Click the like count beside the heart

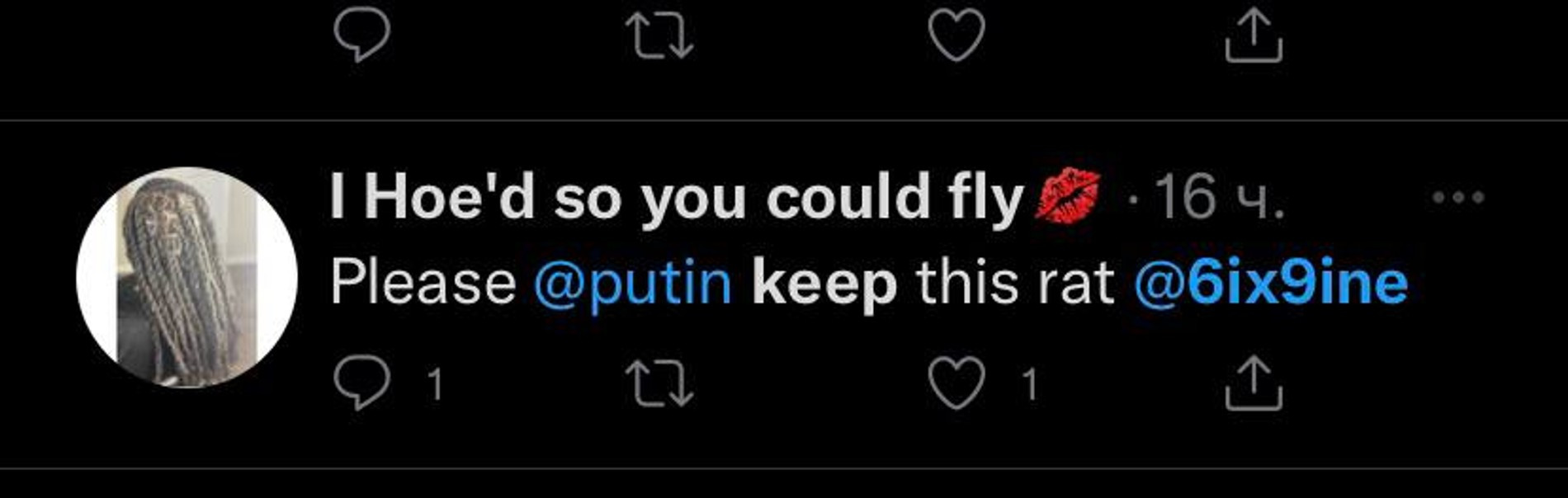[1028, 385]
